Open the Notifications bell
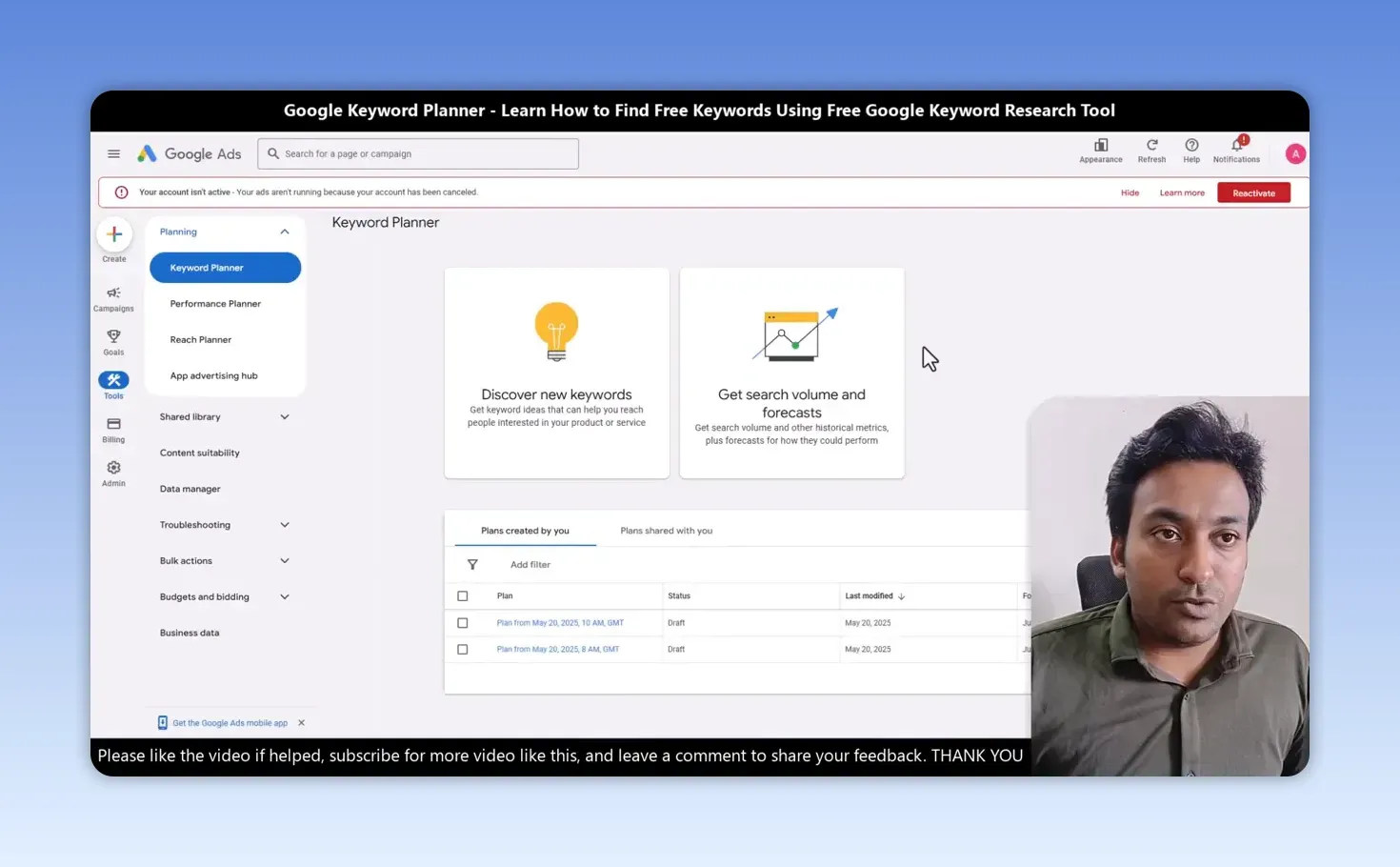This screenshot has width=1400, height=867. pos(1237,145)
